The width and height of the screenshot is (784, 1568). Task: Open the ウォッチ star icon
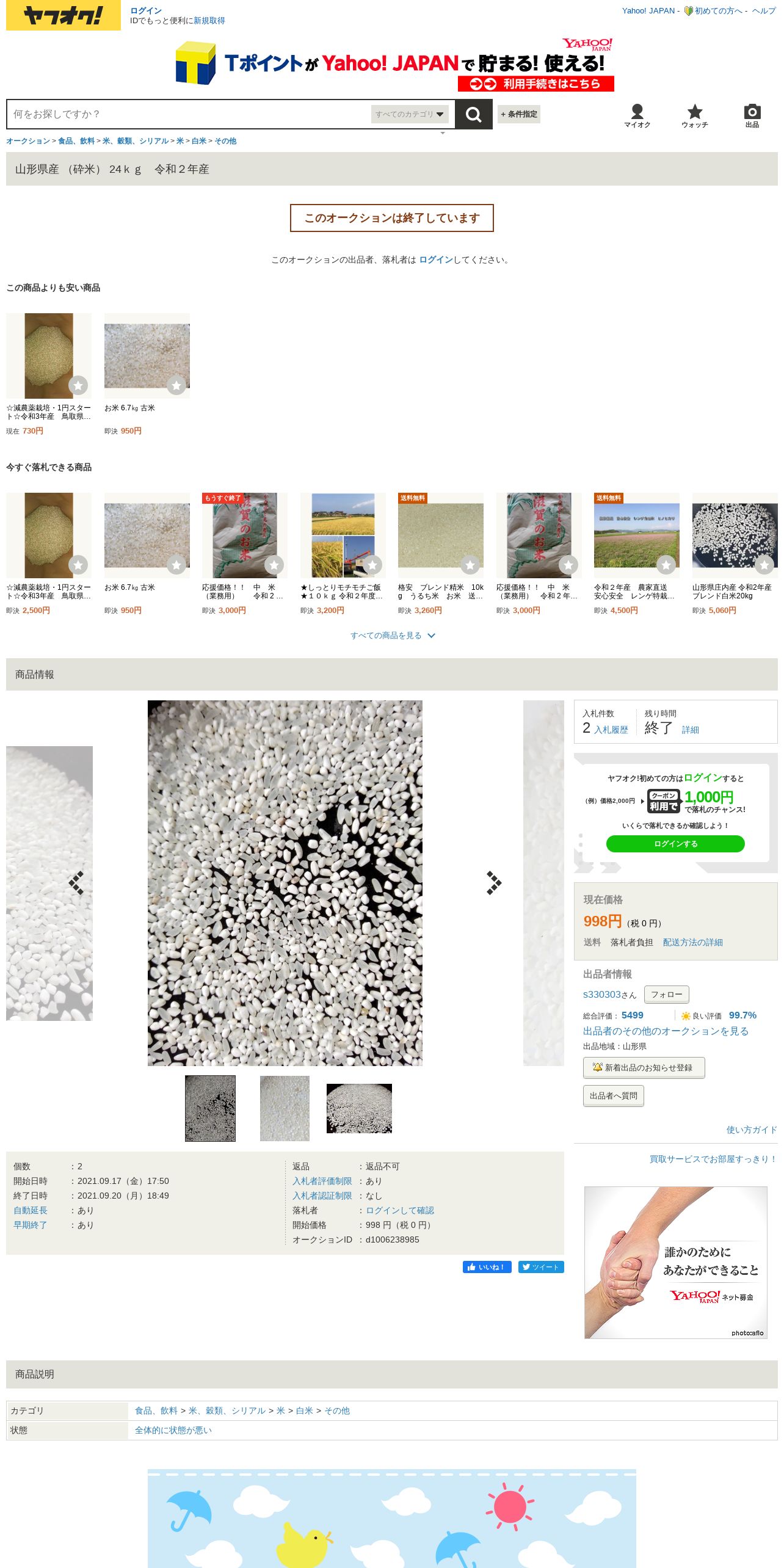(x=695, y=115)
